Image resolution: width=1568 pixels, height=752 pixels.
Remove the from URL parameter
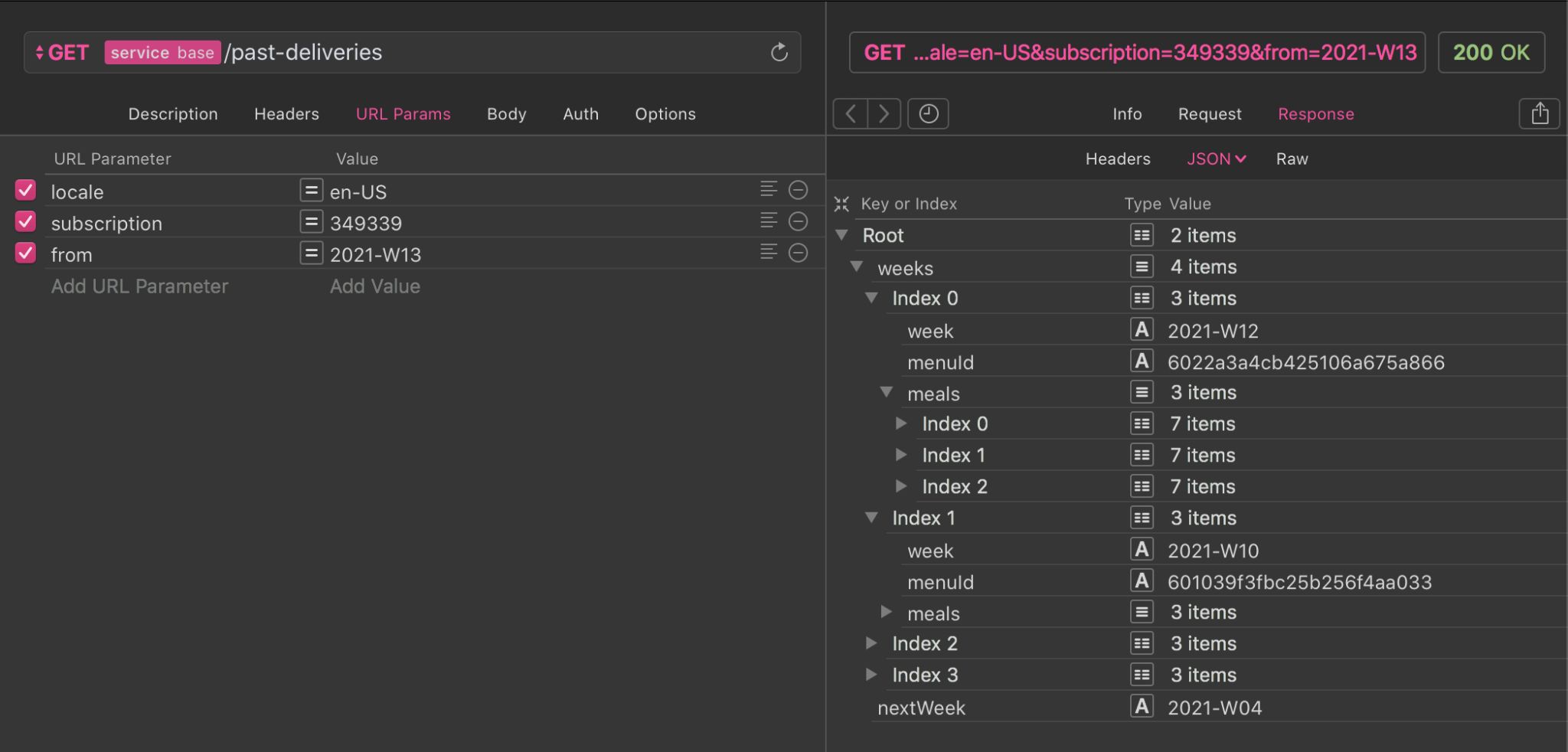tap(798, 253)
